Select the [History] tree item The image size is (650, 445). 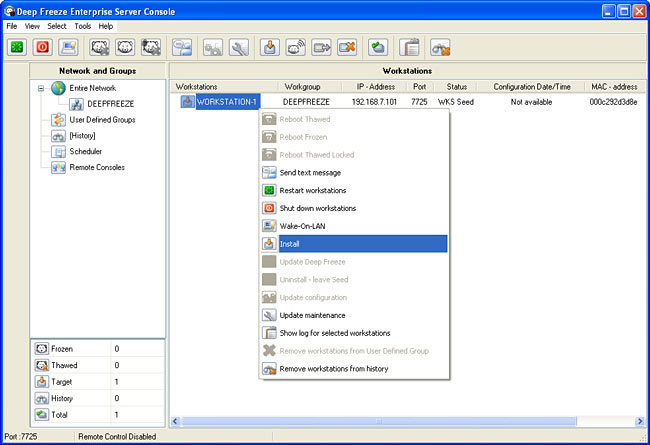82,136
